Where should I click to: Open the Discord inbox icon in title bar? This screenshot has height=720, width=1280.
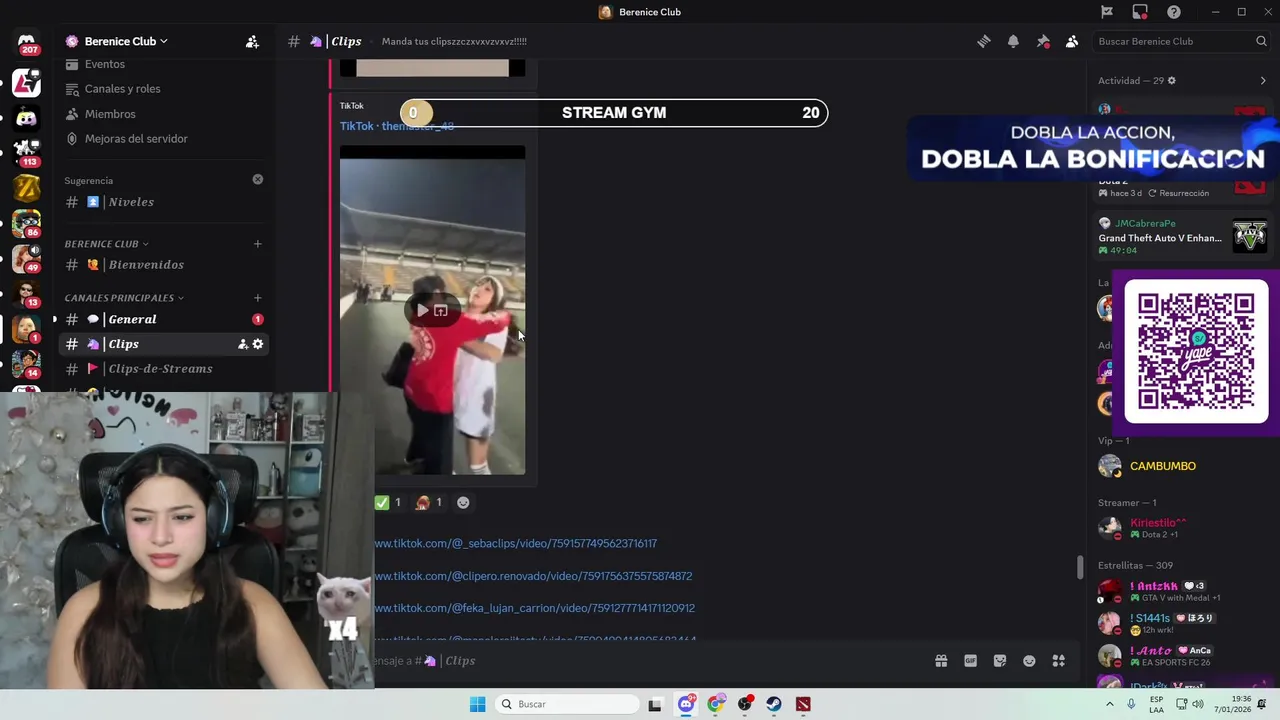tap(1140, 12)
